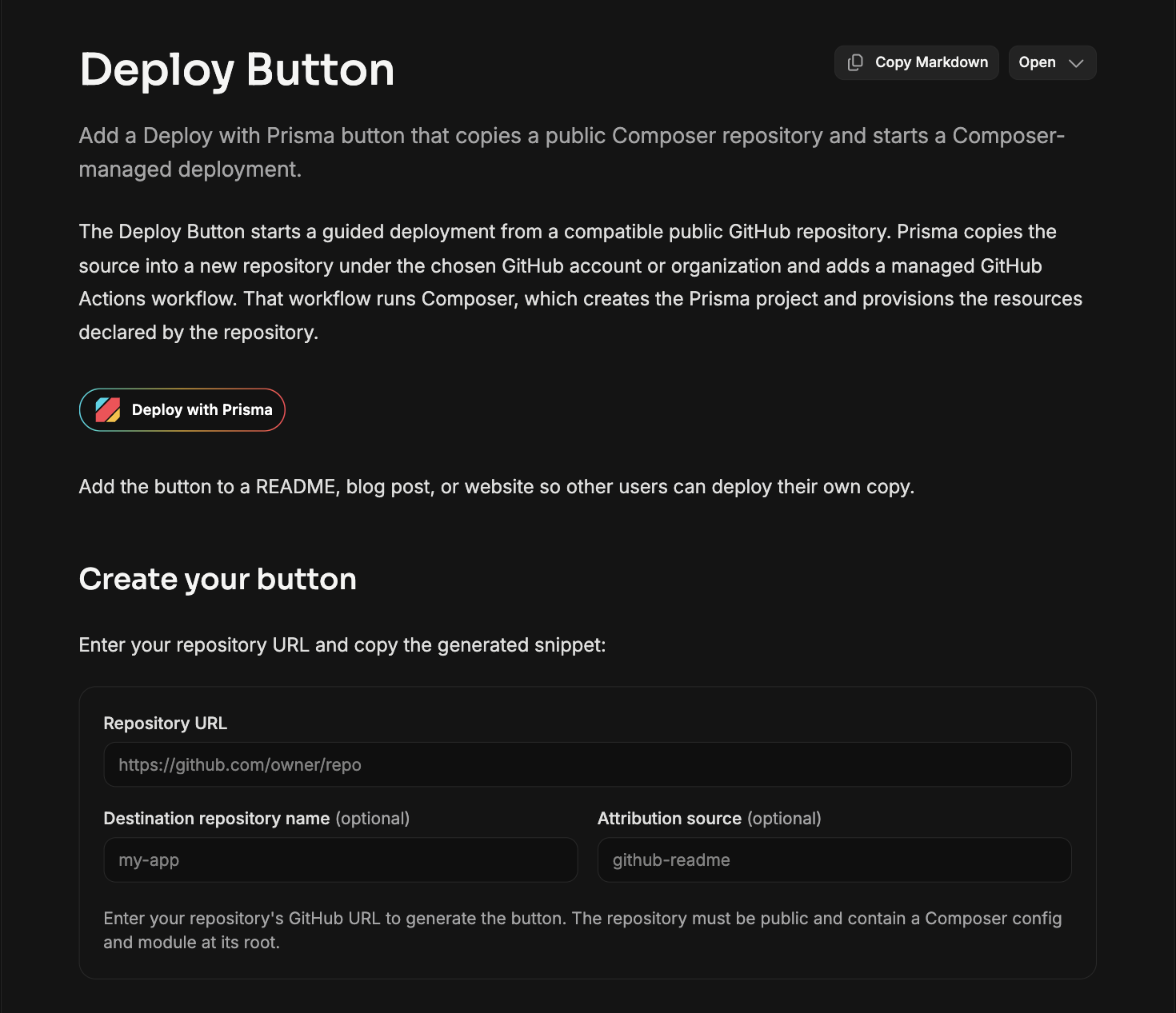
Task: Click the Destination repository name label
Action: pyautogui.click(x=217, y=818)
